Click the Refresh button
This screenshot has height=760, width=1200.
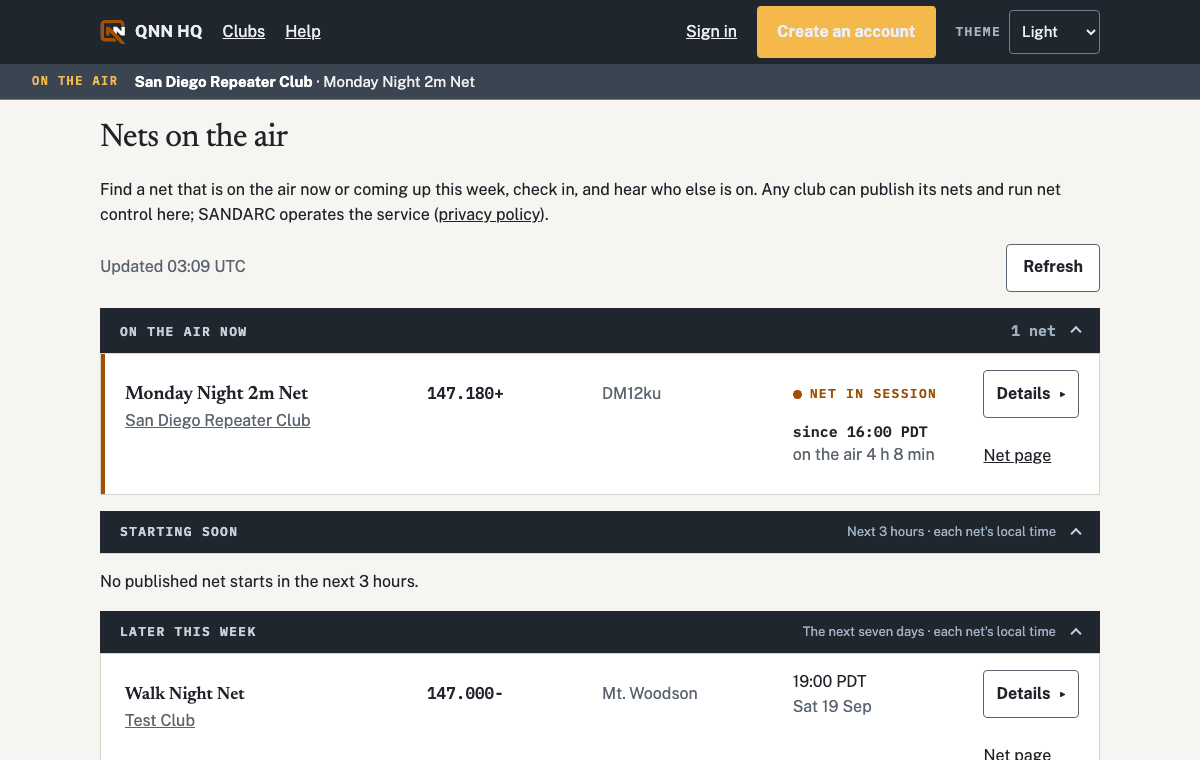click(x=1052, y=268)
